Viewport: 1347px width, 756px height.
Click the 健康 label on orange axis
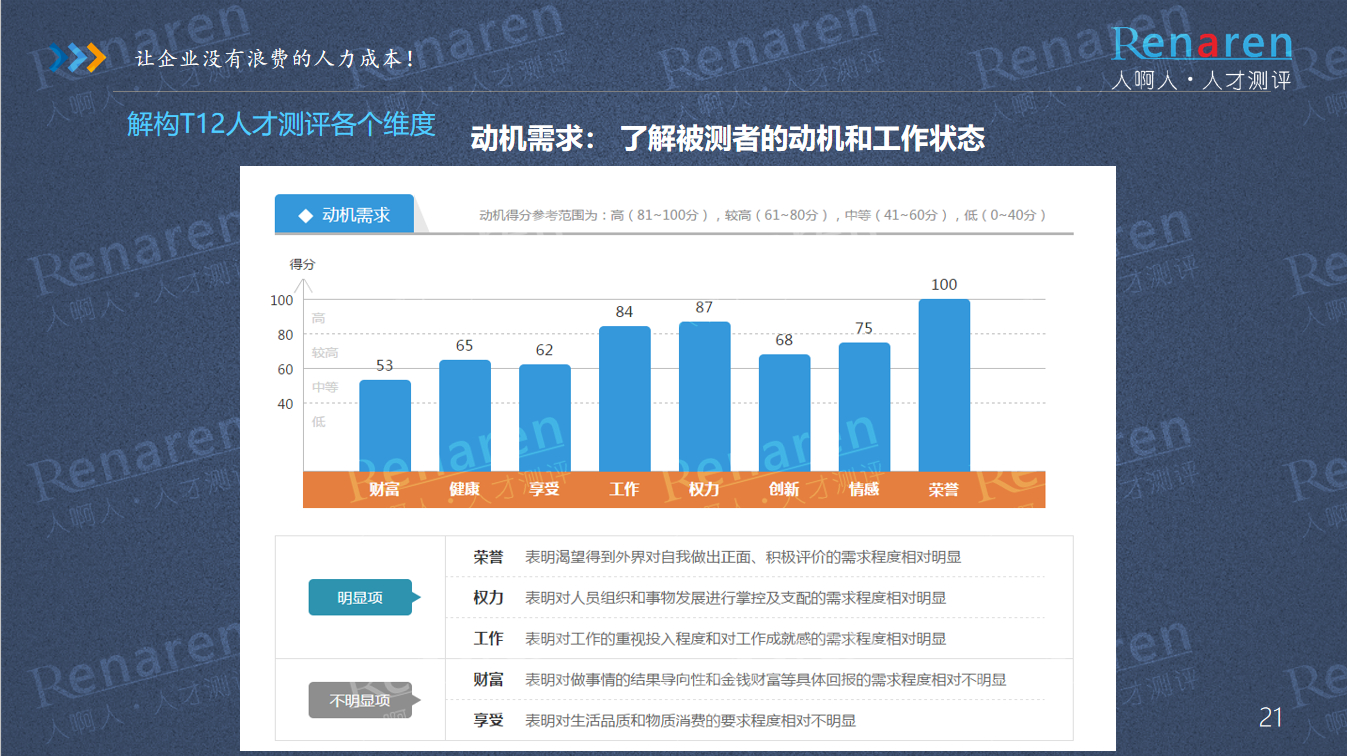464,489
